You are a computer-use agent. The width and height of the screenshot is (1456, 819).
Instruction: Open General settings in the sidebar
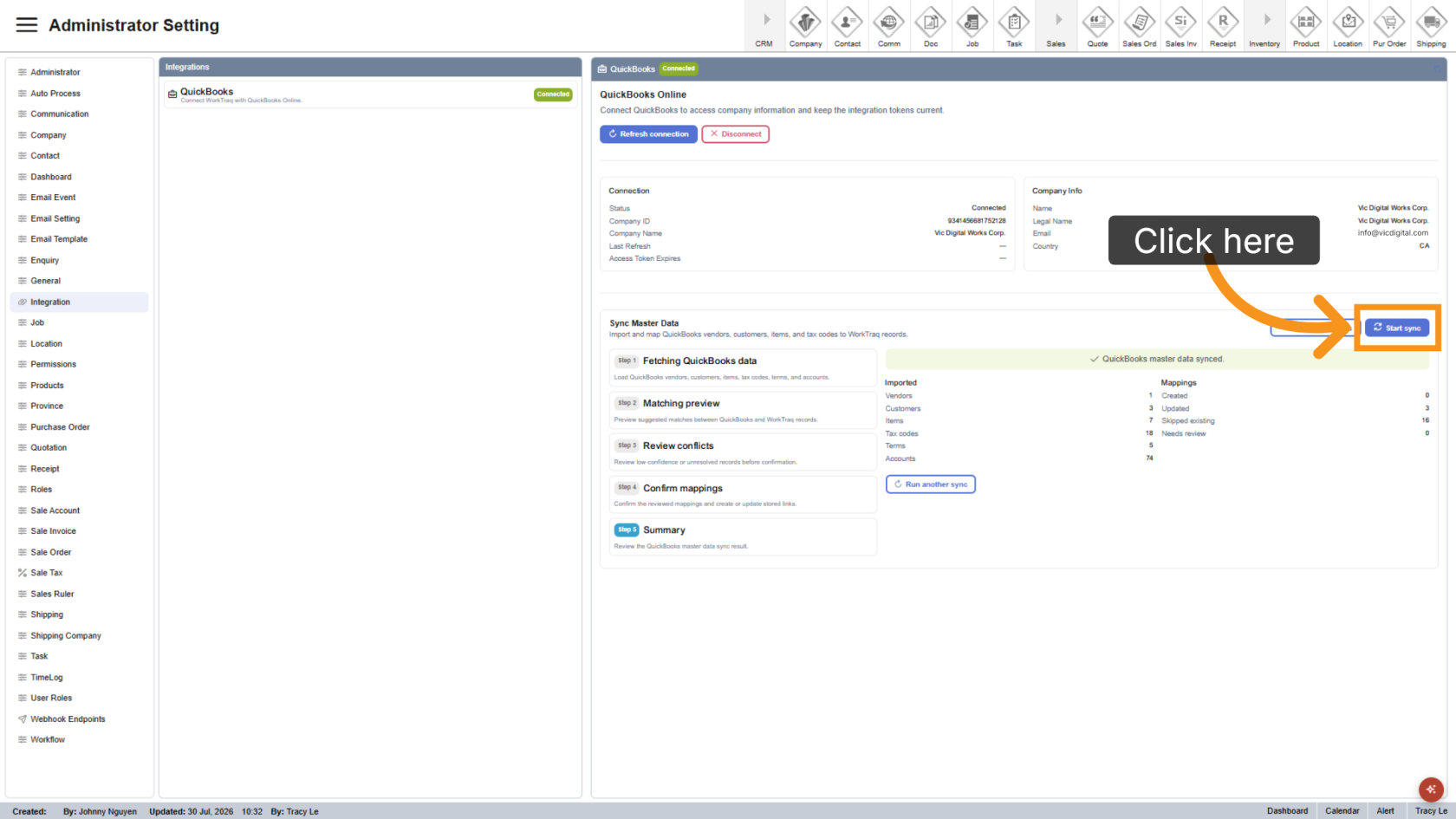coord(79,281)
